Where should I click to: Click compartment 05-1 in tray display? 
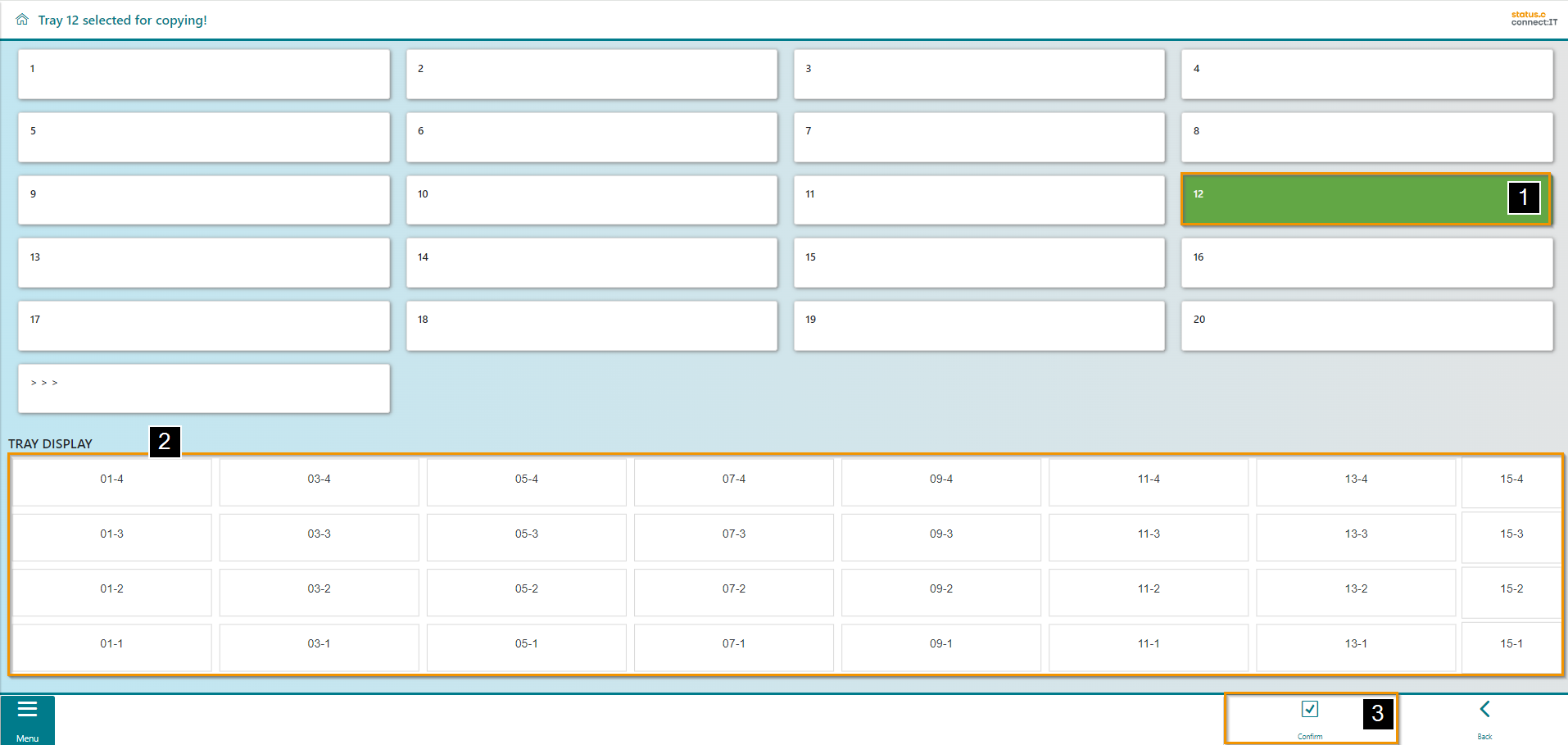(527, 644)
